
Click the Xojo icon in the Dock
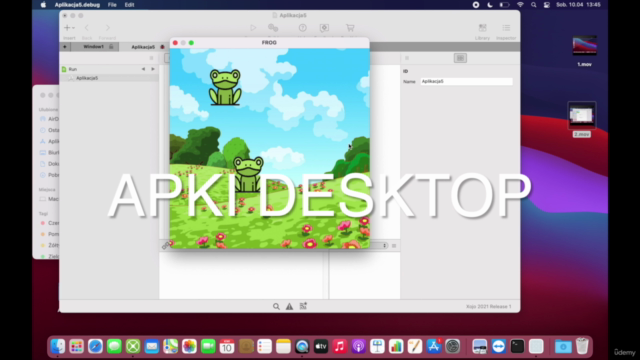click(133, 347)
